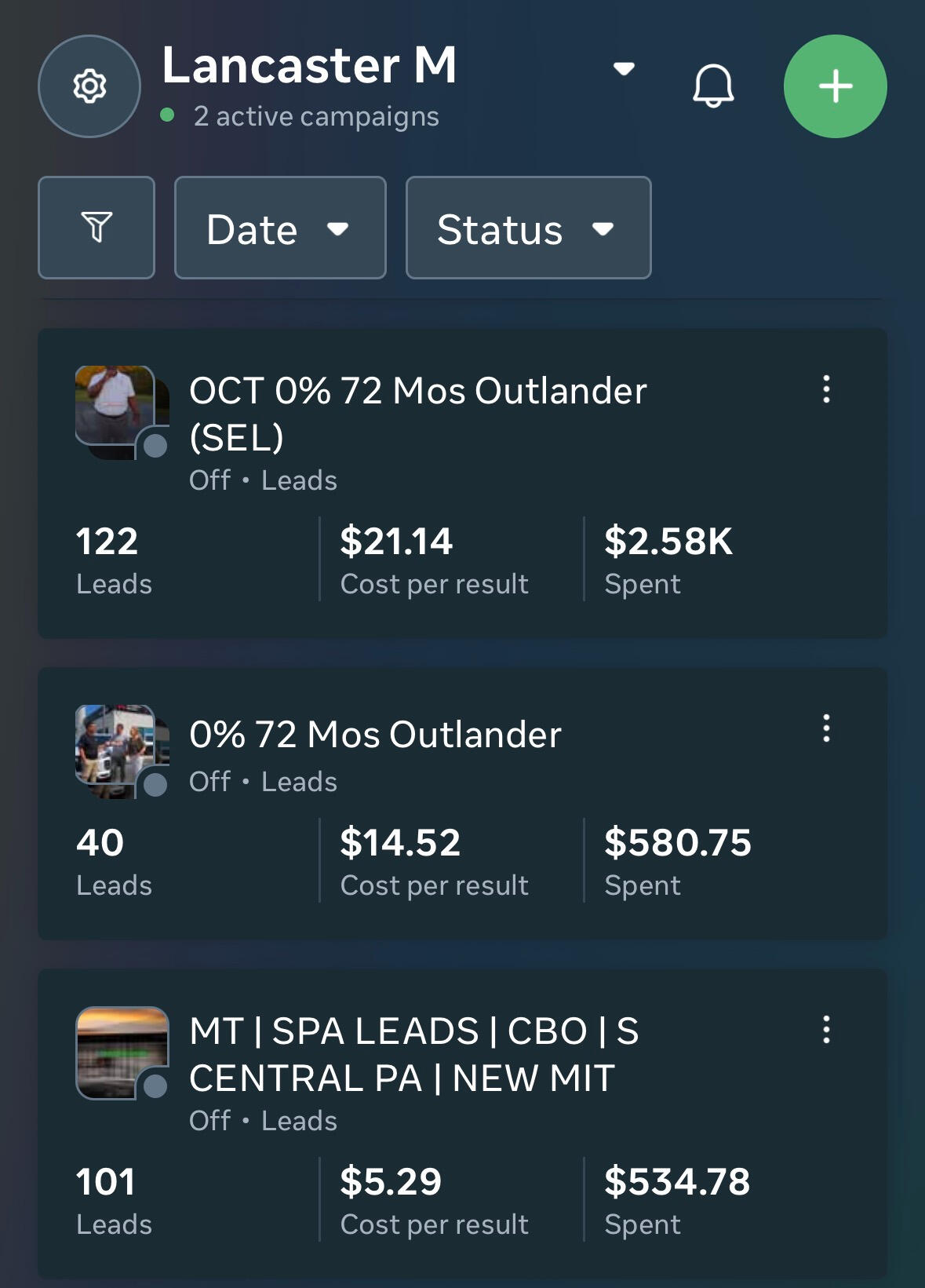Tap the green plus create button
This screenshot has height=1288, width=925.
[836, 86]
